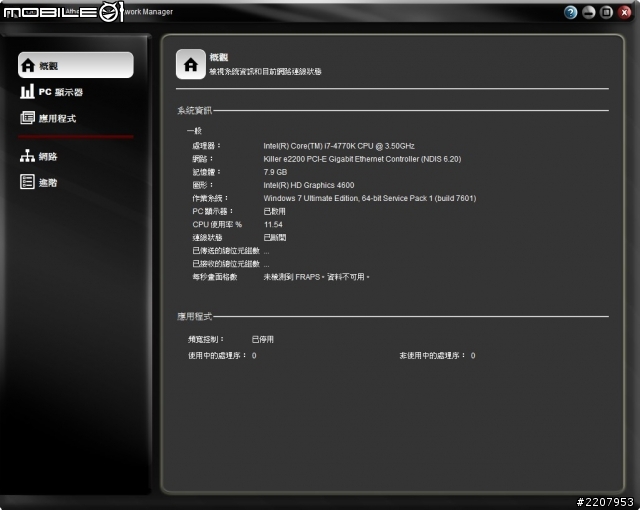This screenshot has height=510, width=640.
Task: Select the Killer e2200 Ethernet Controller text
Action: [362, 159]
